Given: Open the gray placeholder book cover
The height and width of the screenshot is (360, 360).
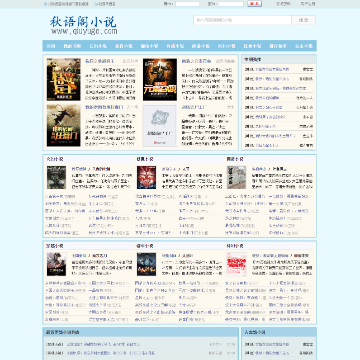Looking at the screenshot, I should (160, 126).
